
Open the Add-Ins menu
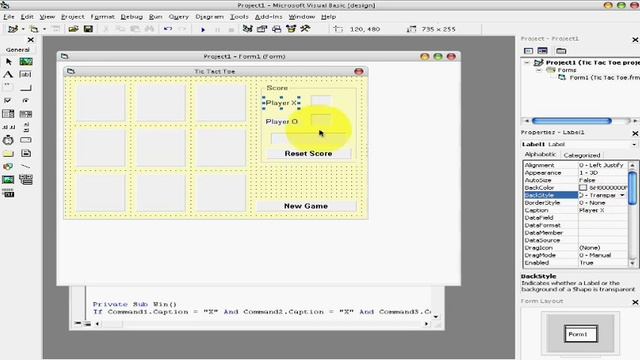(x=269, y=17)
